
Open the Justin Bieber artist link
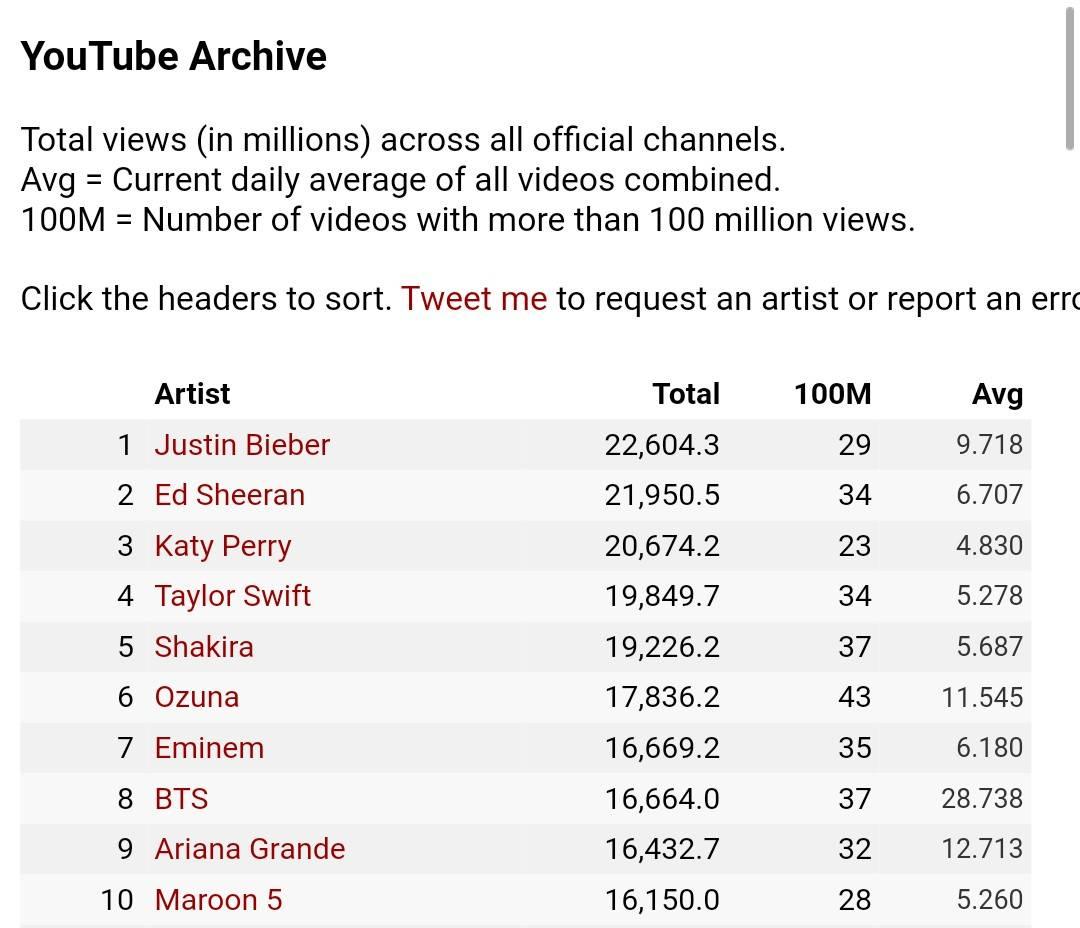[x=242, y=445]
